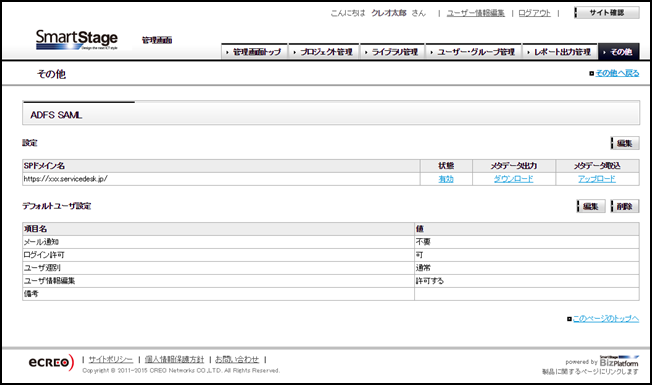Click 編集 button for デフォルトユーザ設定
The height and width of the screenshot is (385, 652).
591,206
